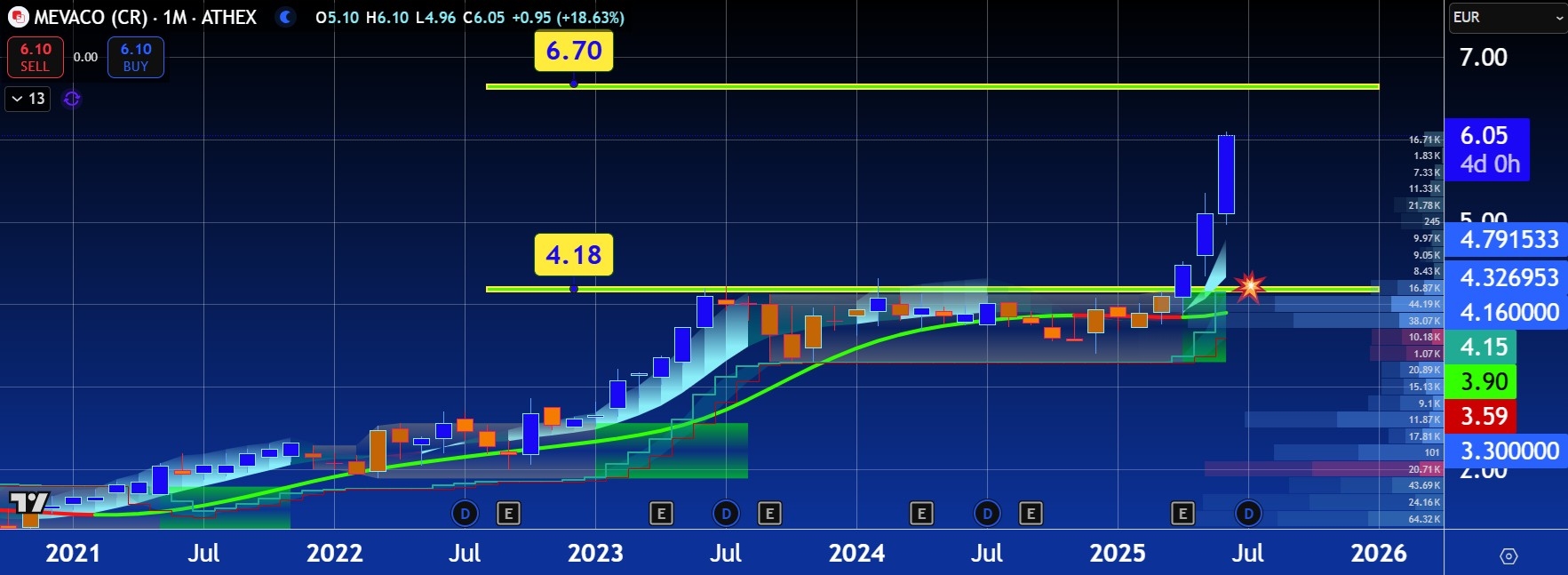Click the 21.78K volume profile value
Viewport: 1568px width, 575px height.
1424,205
